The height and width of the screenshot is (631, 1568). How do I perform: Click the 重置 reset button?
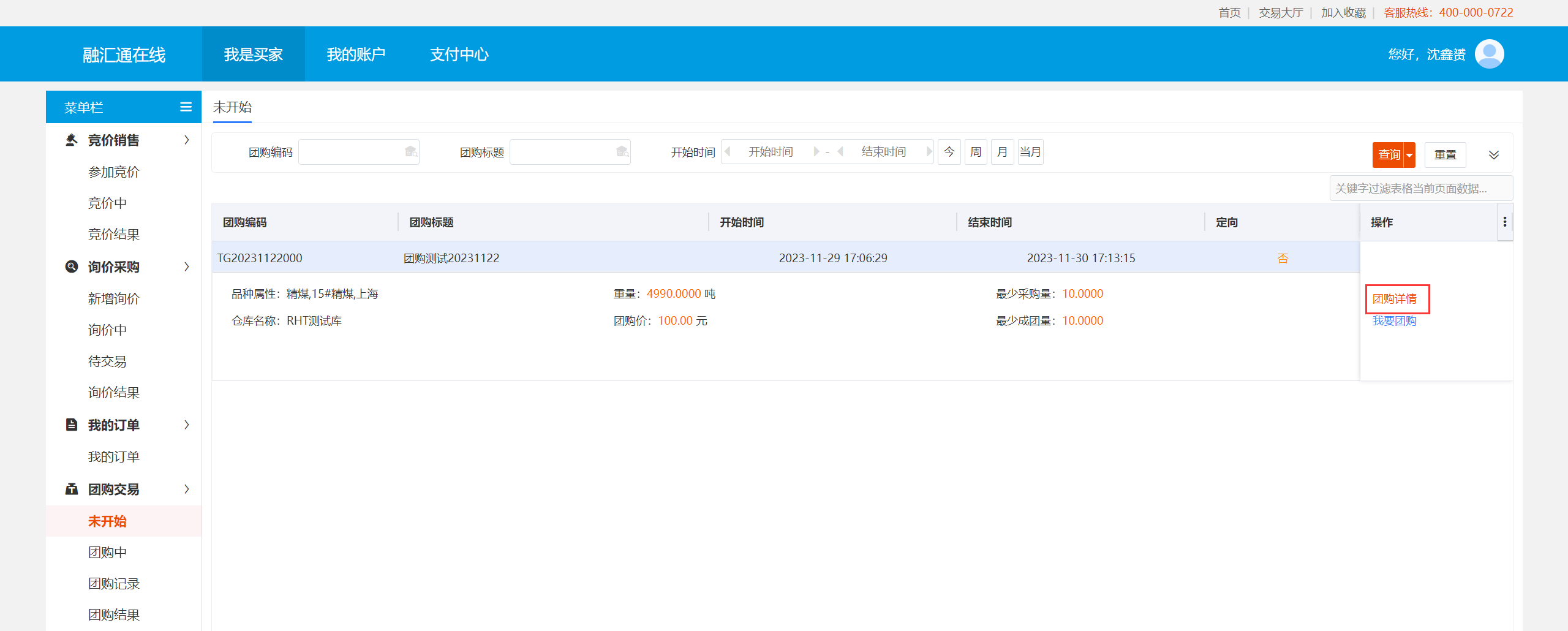tap(1445, 155)
